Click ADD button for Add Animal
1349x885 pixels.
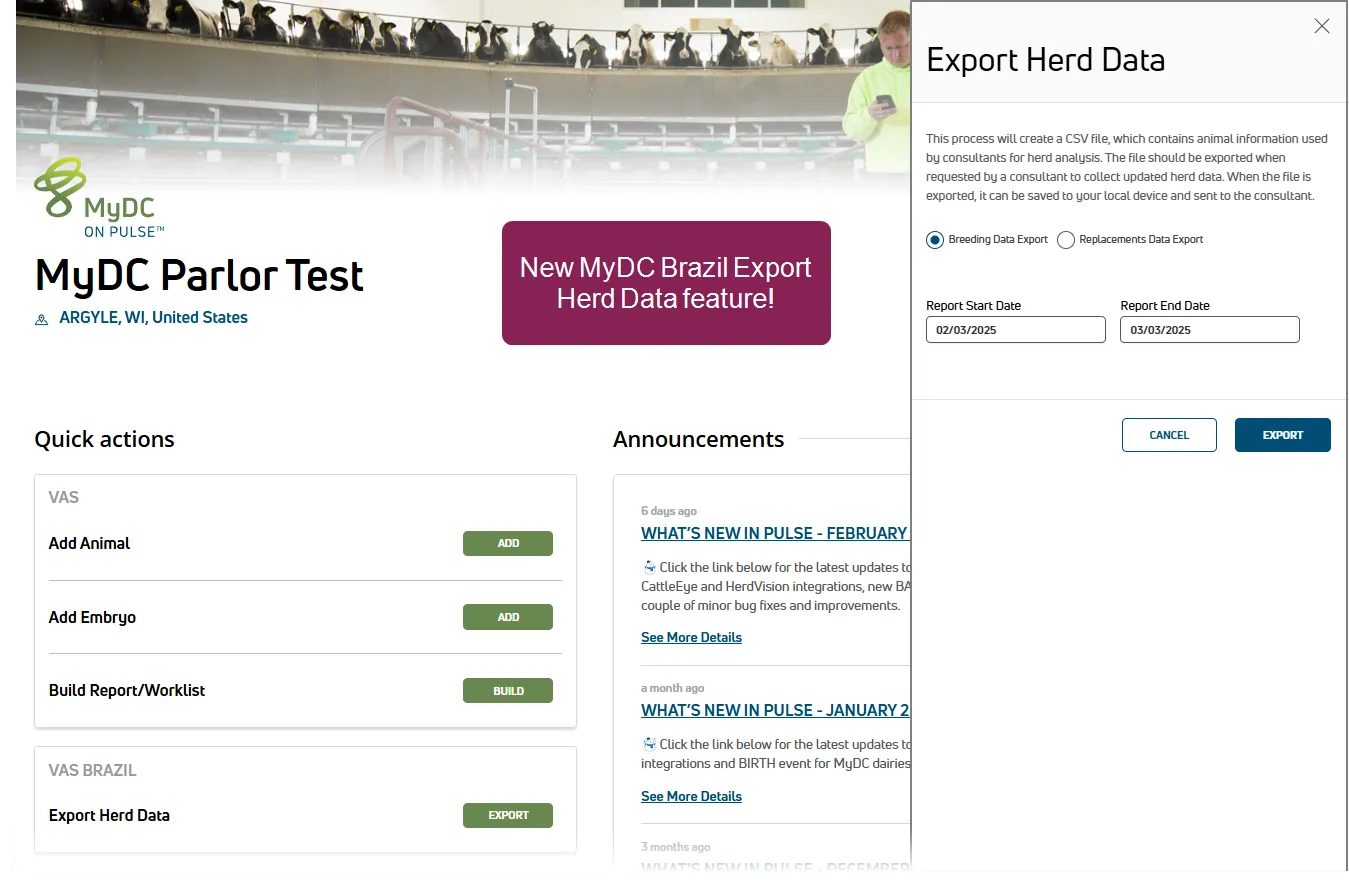pos(508,543)
